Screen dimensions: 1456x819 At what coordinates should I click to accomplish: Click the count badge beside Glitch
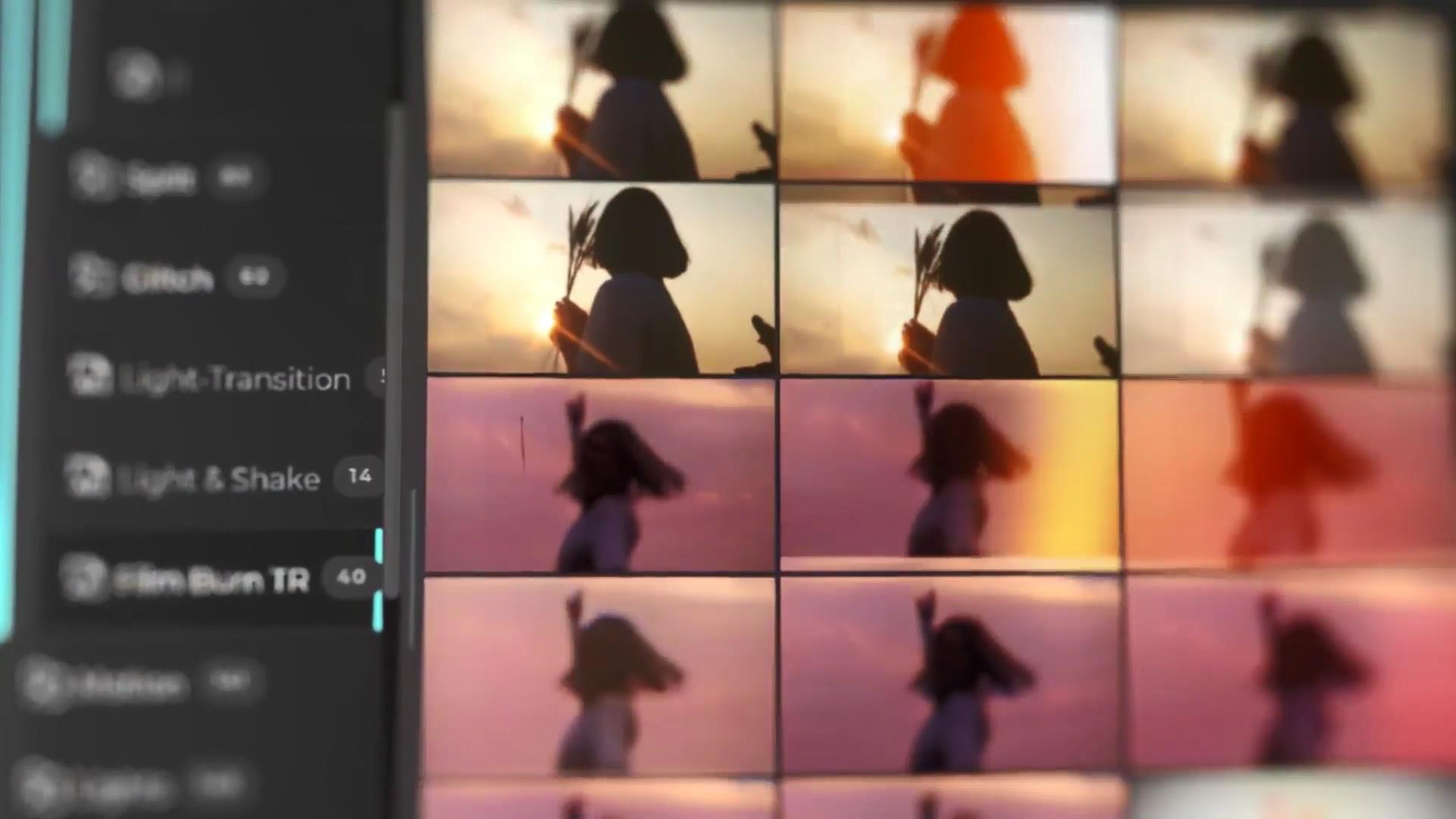click(255, 277)
